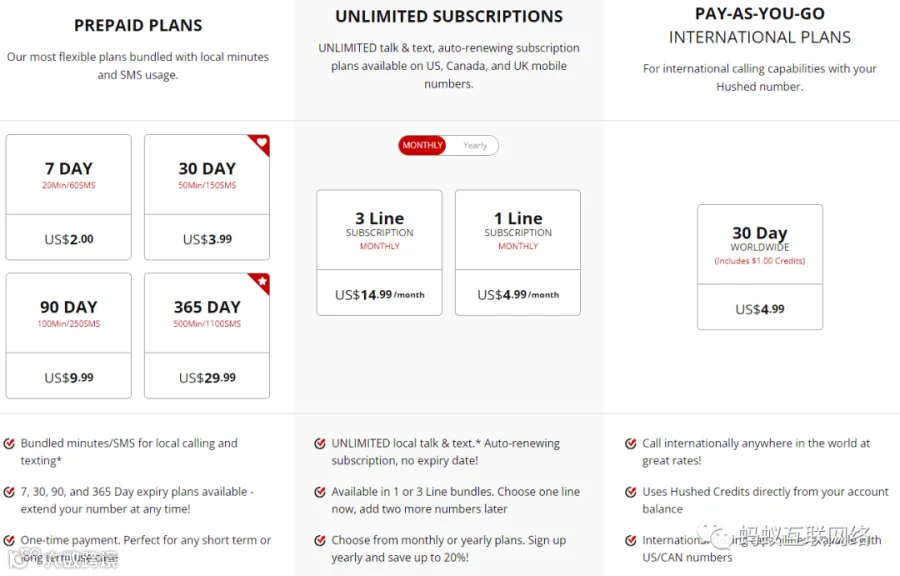Click checkmark icon beside Uses Hushed Credits
The width and height of the screenshot is (900, 576).
[631, 492]
